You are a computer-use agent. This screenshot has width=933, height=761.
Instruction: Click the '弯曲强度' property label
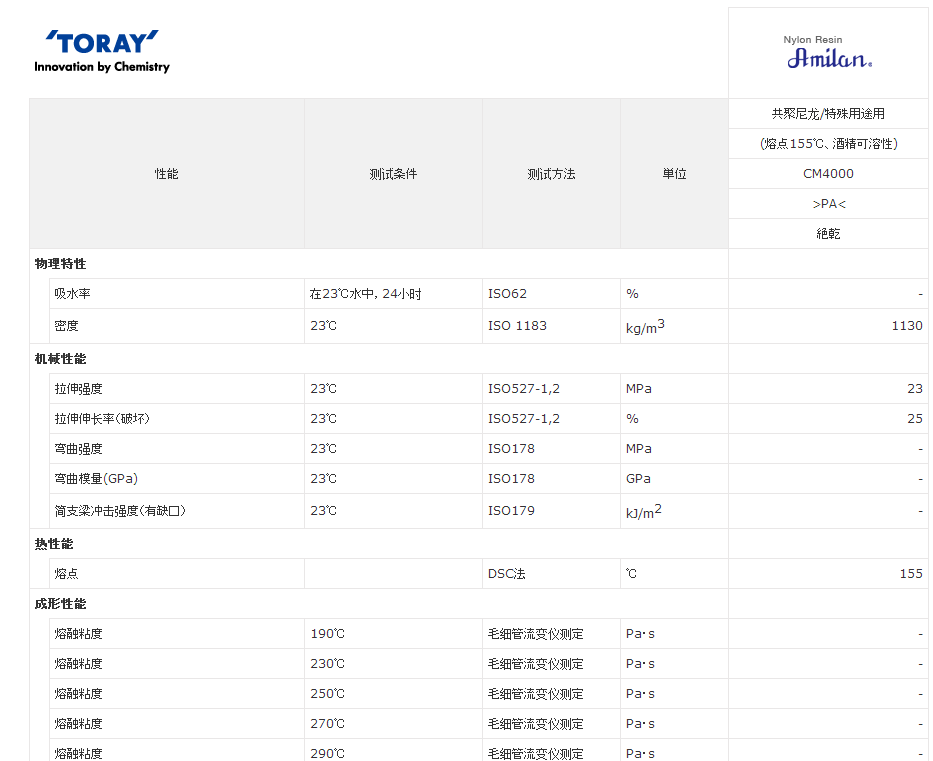(x=79, y=449)
